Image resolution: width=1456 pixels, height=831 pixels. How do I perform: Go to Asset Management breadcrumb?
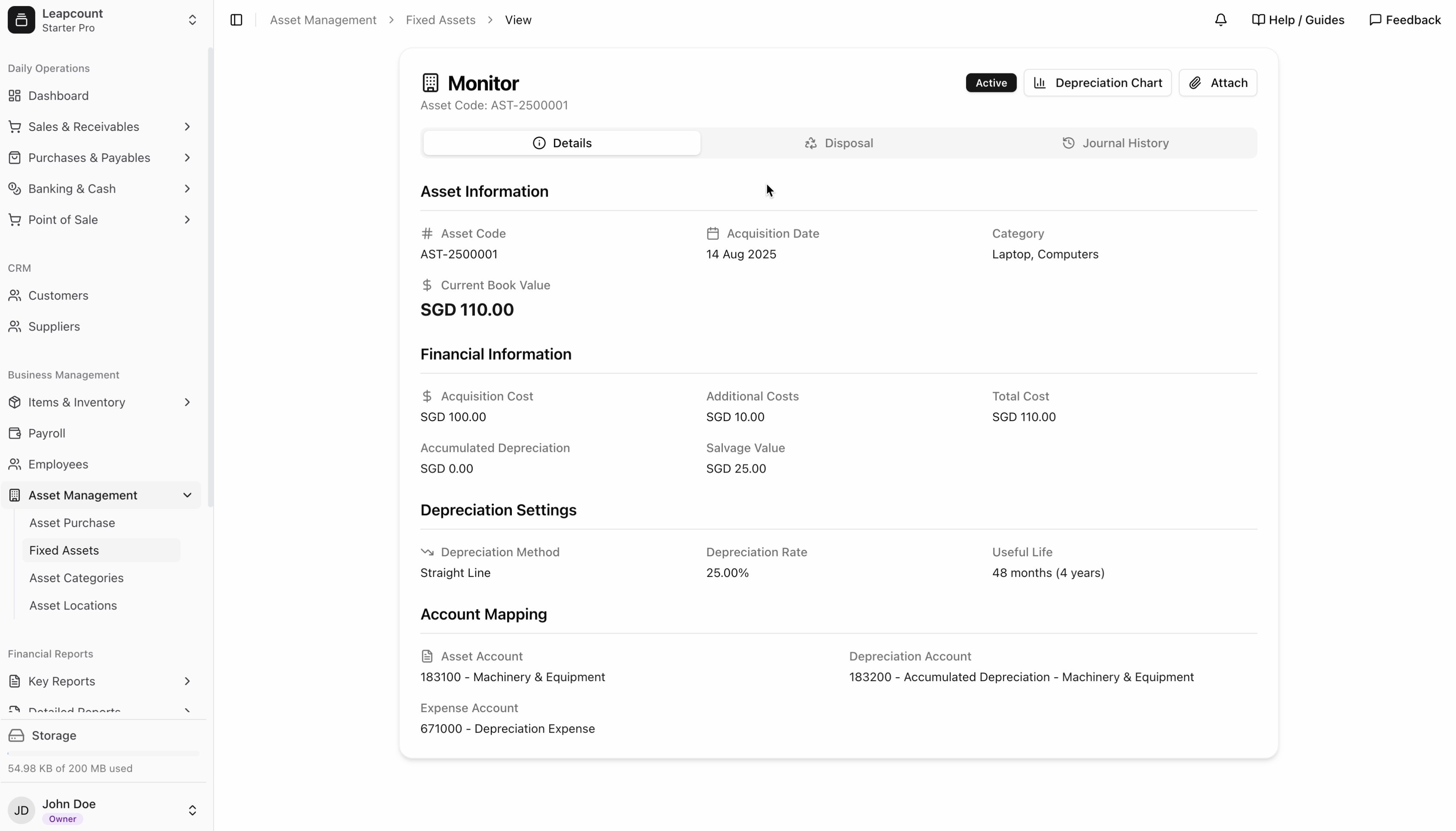pos(323,20)
